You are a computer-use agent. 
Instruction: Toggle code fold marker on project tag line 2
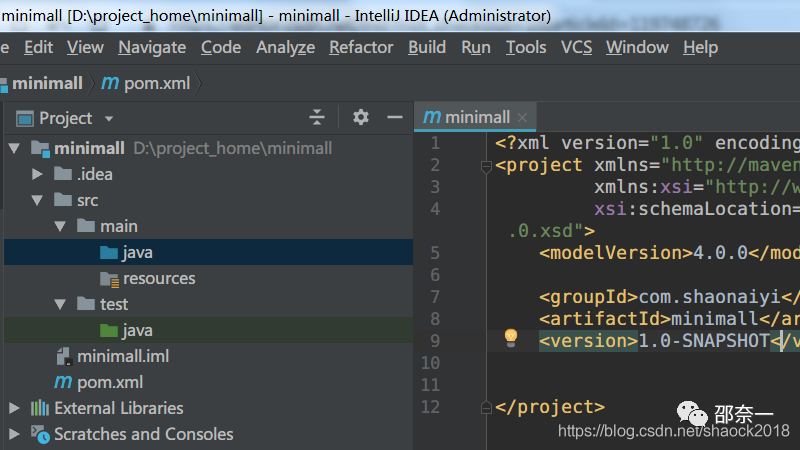coord(486,166)
